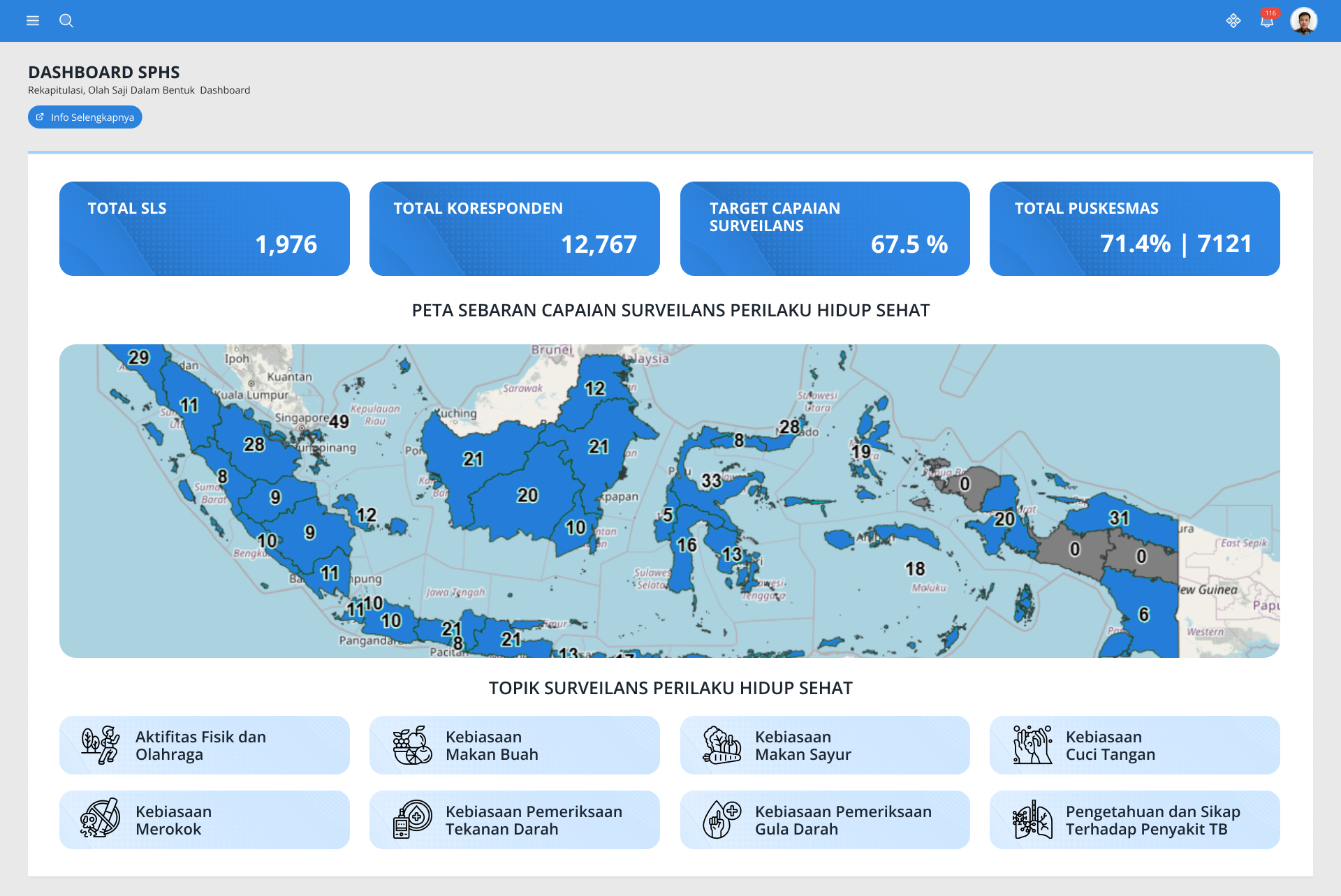Click the Total Koresponden summary card

514,228
